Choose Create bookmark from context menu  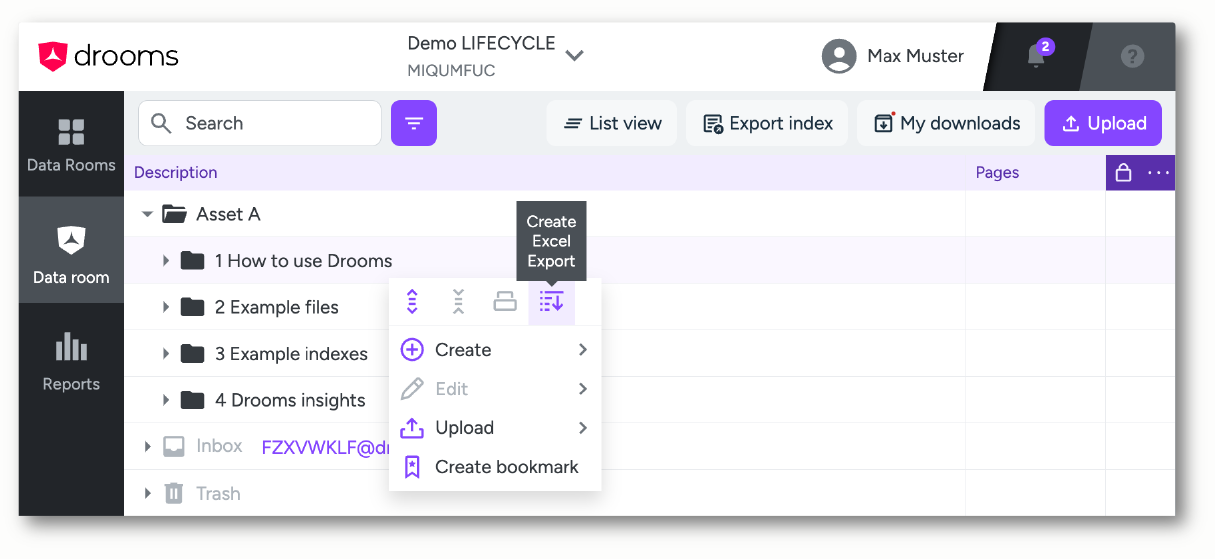click(x=495, y=467)
